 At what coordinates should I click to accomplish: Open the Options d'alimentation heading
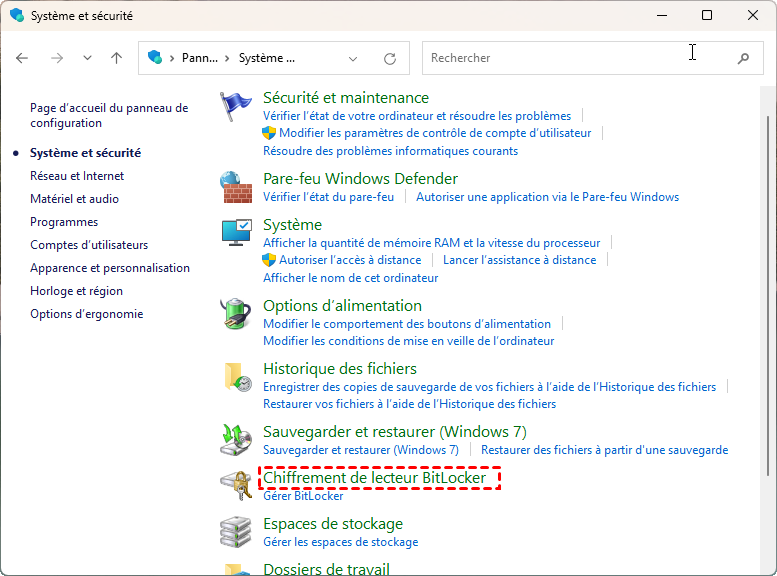point(342,305)
